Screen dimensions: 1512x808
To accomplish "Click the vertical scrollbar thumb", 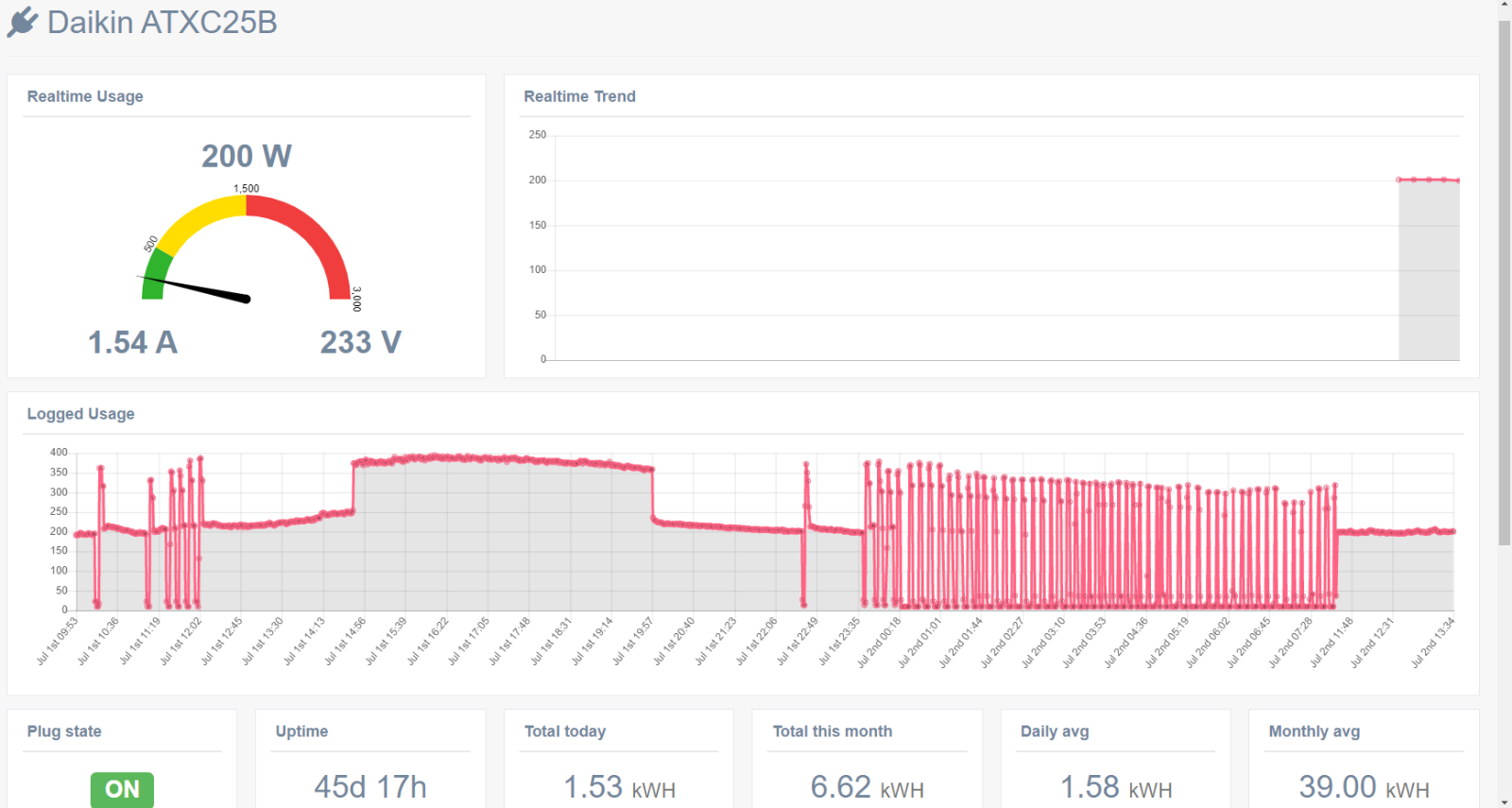I will click(x=1504, y=282).
